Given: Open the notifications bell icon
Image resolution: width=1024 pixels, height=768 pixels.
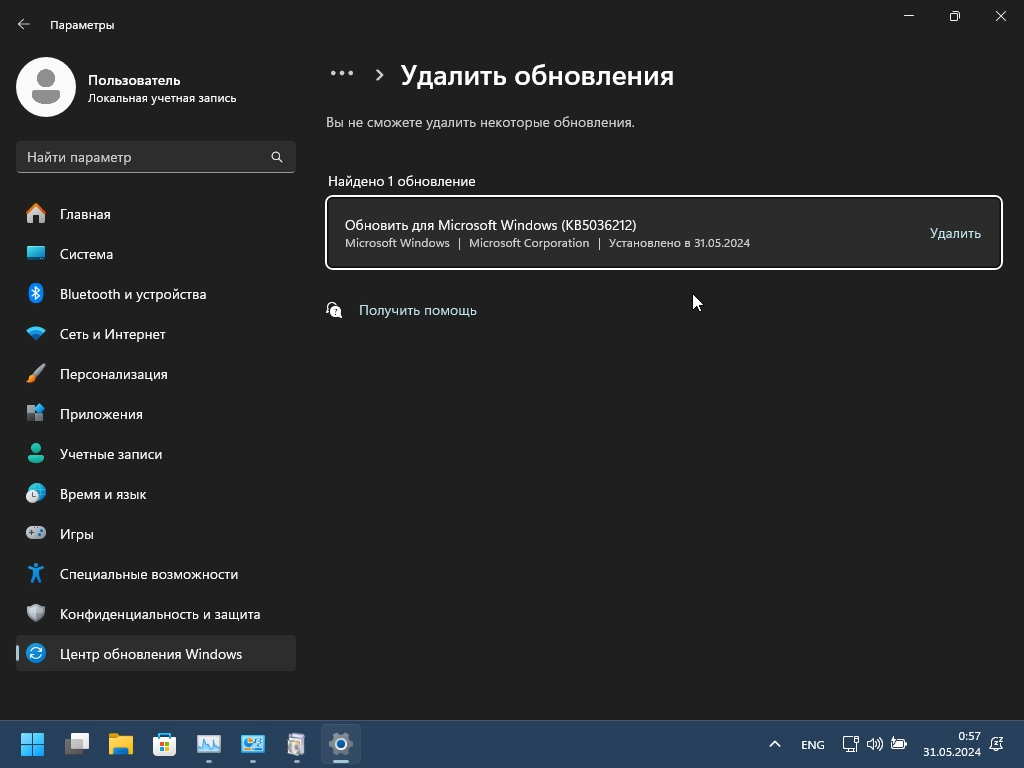Looking at the screenshot, I should (x=997, y=744).
